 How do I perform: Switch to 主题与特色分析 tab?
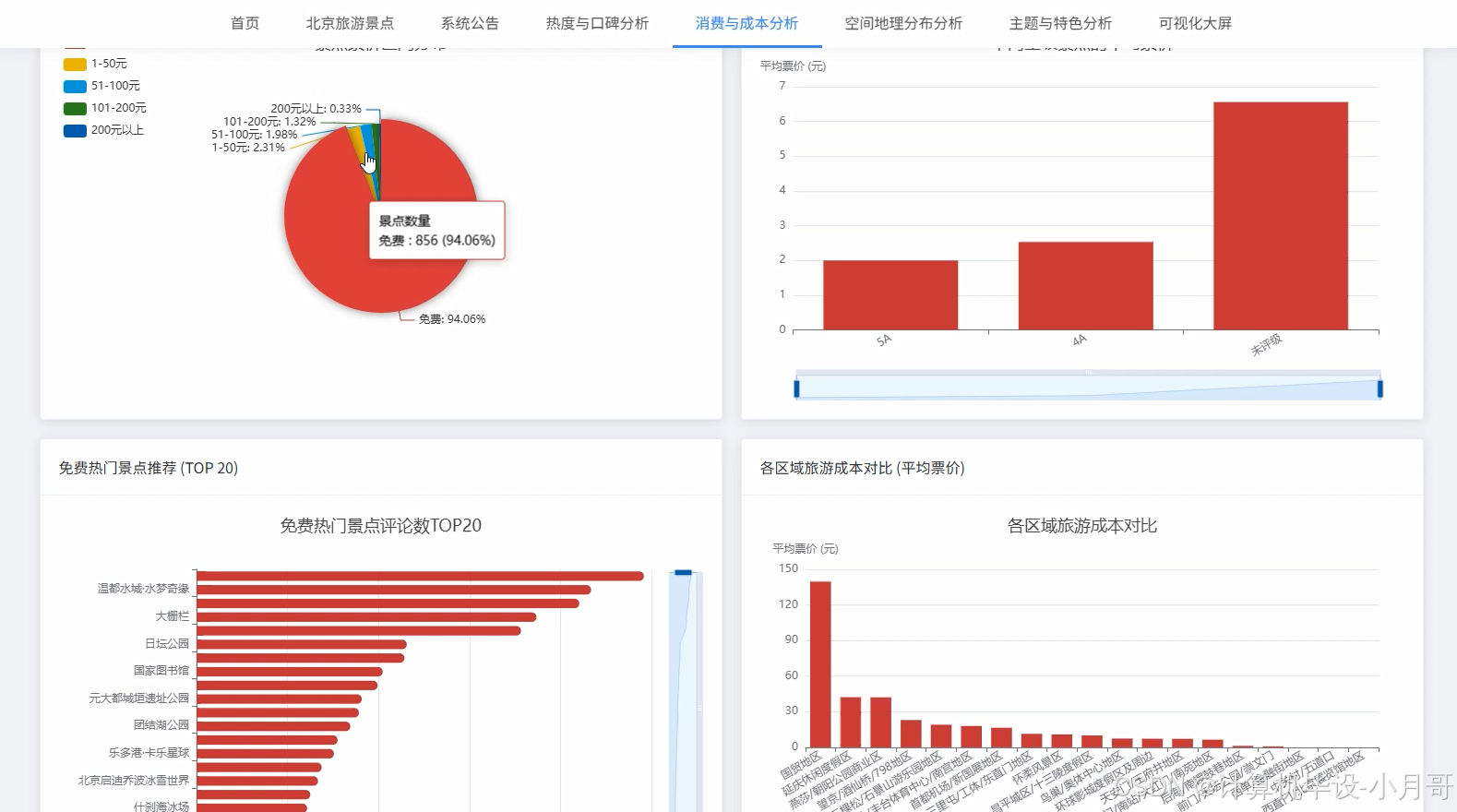point(1060,23)
